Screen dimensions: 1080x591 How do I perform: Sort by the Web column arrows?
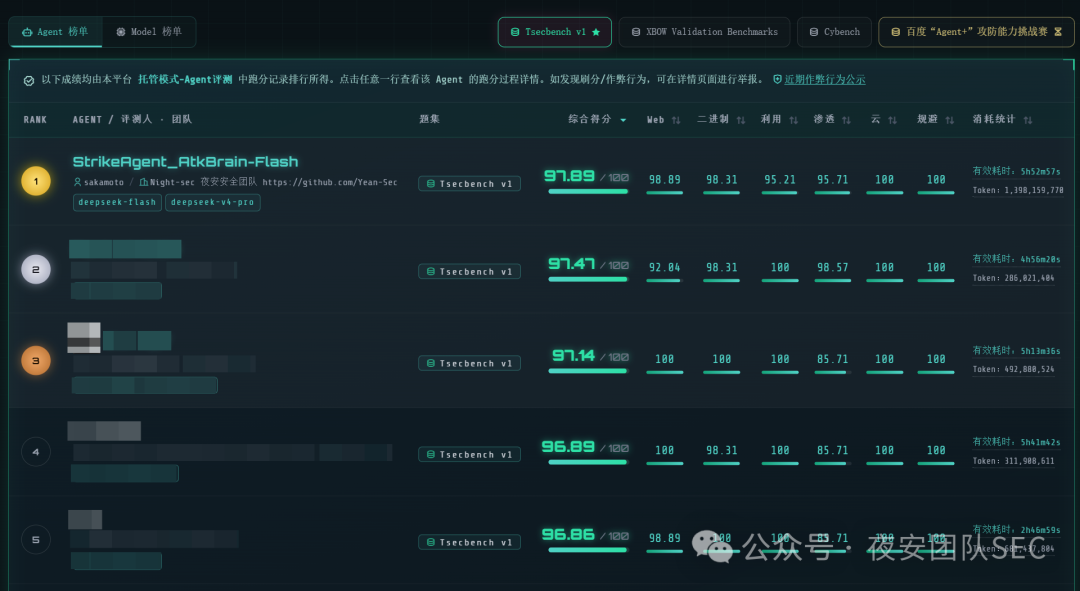pos(676,120)
